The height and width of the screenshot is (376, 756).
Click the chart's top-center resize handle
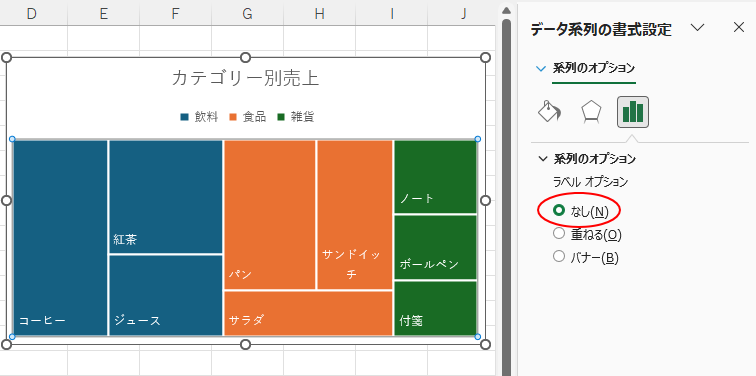click(245, 58)
